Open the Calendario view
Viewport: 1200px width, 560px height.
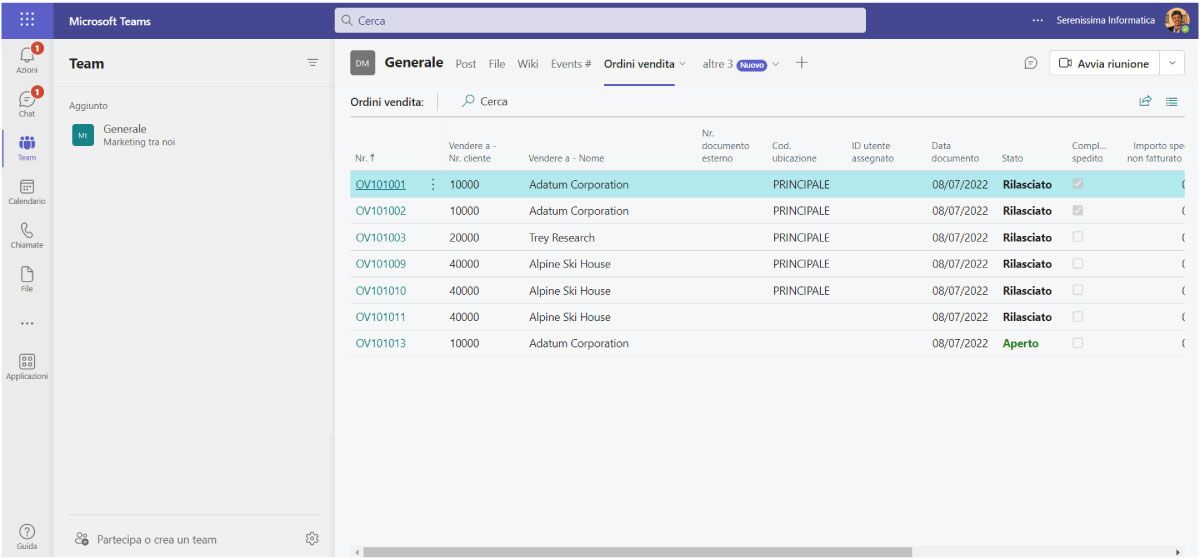pos(27,191)
